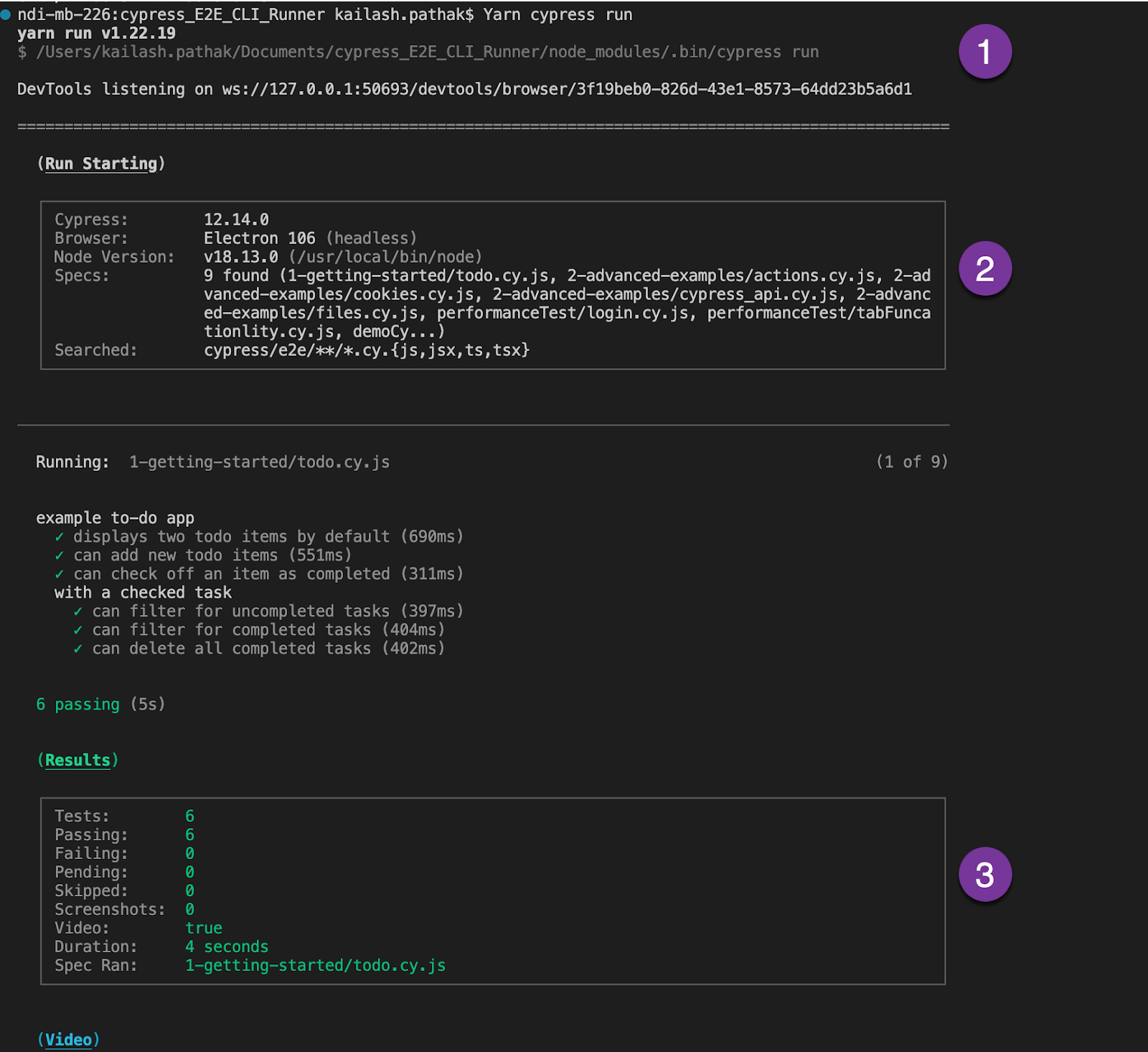Screen dimensions: 1148x1052
Task: Click checkmark beside 'can delete all completed tasks'
Action: pyautogui.click(x=78, y=649)
